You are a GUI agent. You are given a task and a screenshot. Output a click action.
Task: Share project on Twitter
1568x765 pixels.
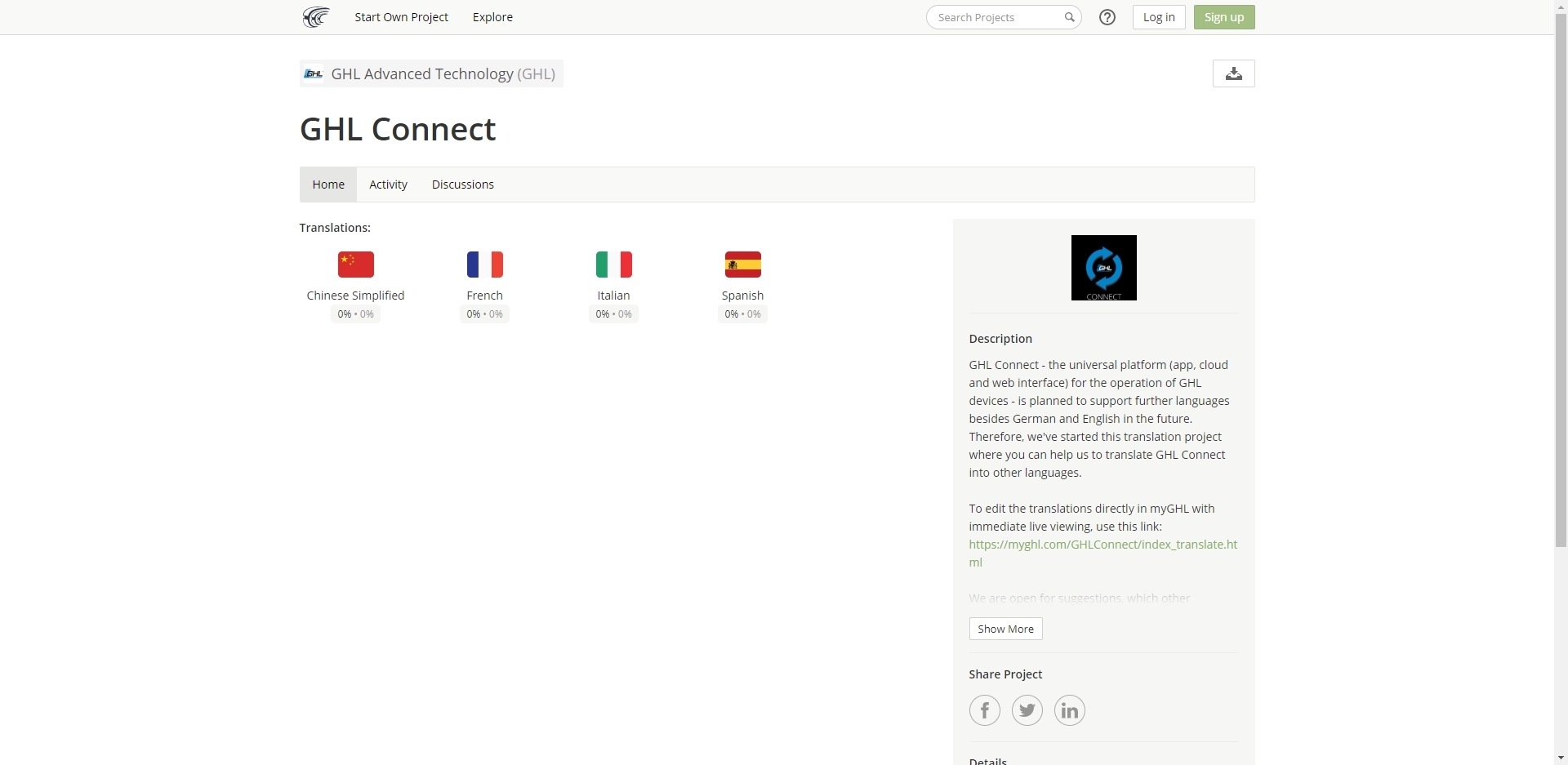pyautogui.click(x=1027, y=710)
